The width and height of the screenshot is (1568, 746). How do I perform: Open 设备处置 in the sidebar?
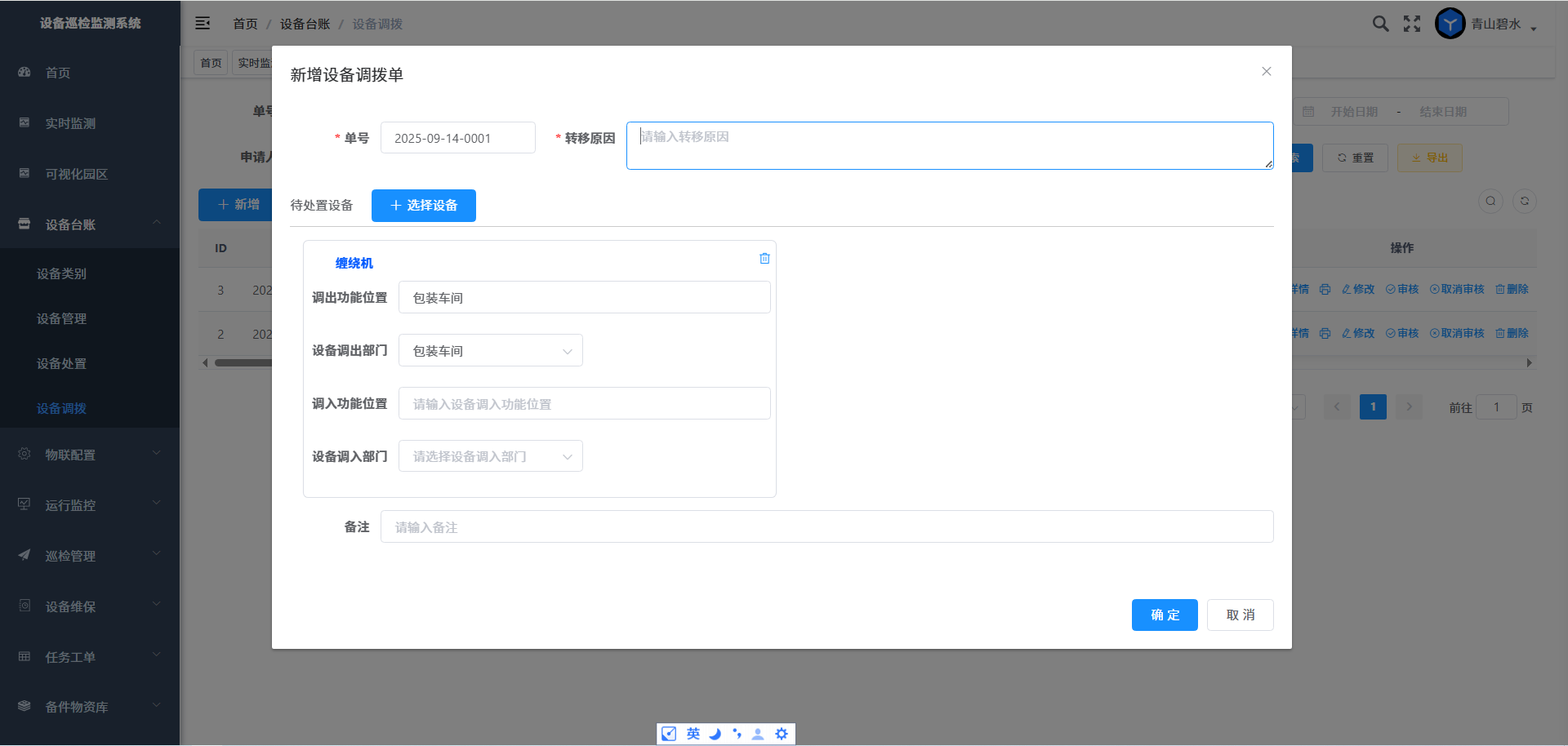pos(61,363)
